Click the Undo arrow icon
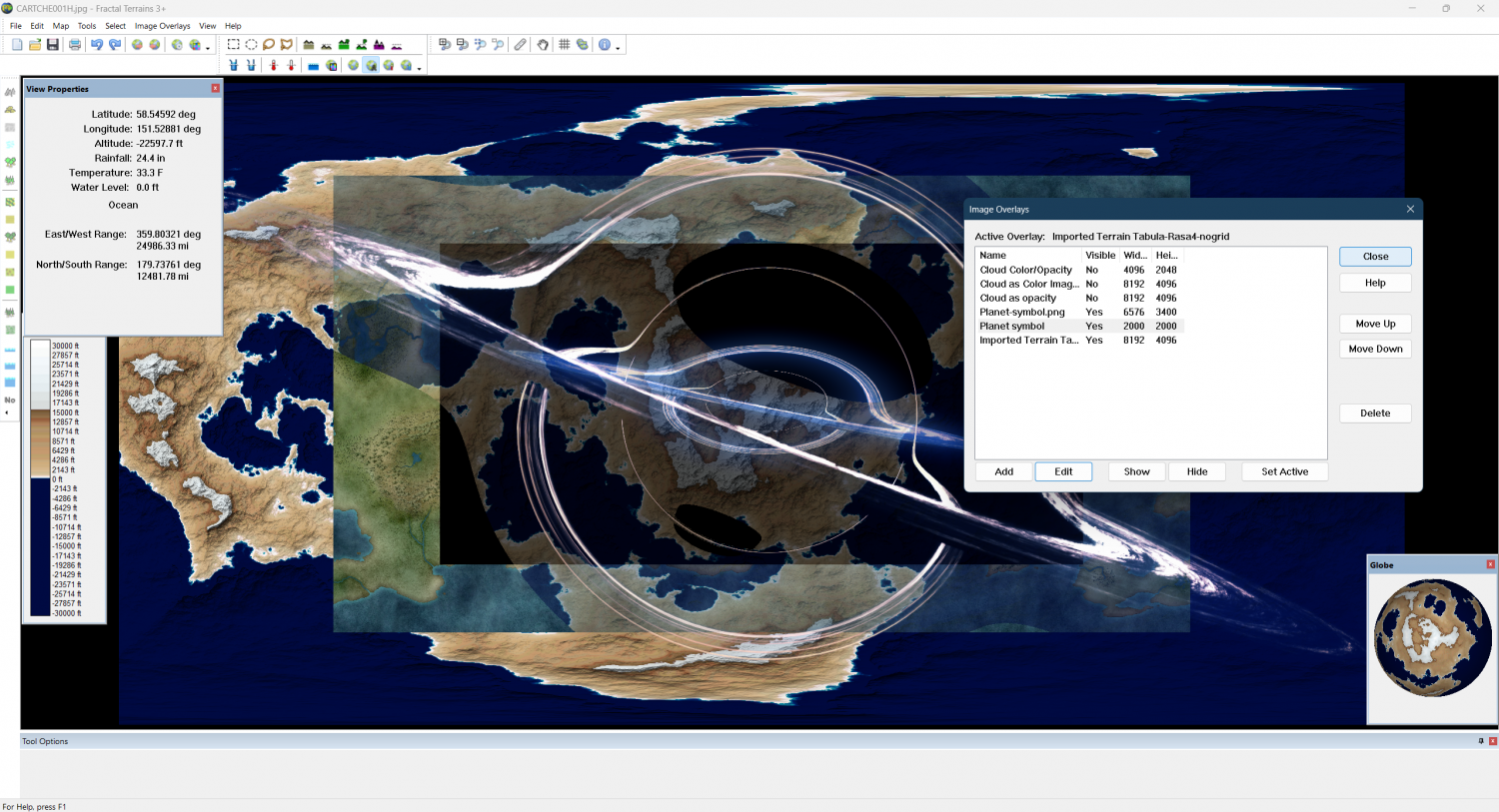This screenshot has height=812, width=1499. coord(97,45)
